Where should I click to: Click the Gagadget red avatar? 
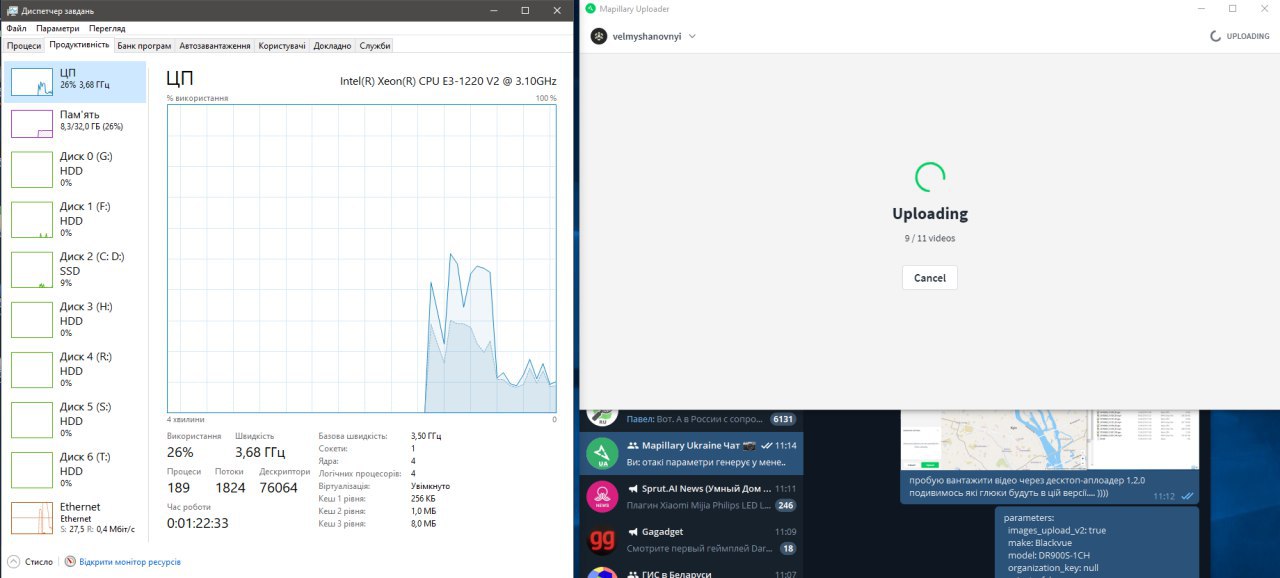602,540
